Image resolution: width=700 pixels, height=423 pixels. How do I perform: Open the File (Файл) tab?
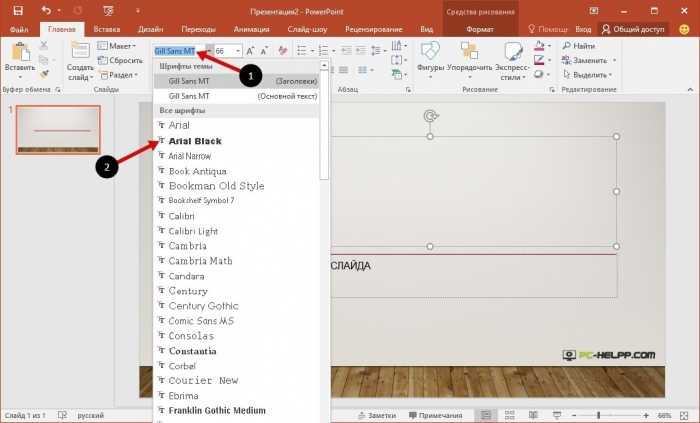[x=19, y=29]
